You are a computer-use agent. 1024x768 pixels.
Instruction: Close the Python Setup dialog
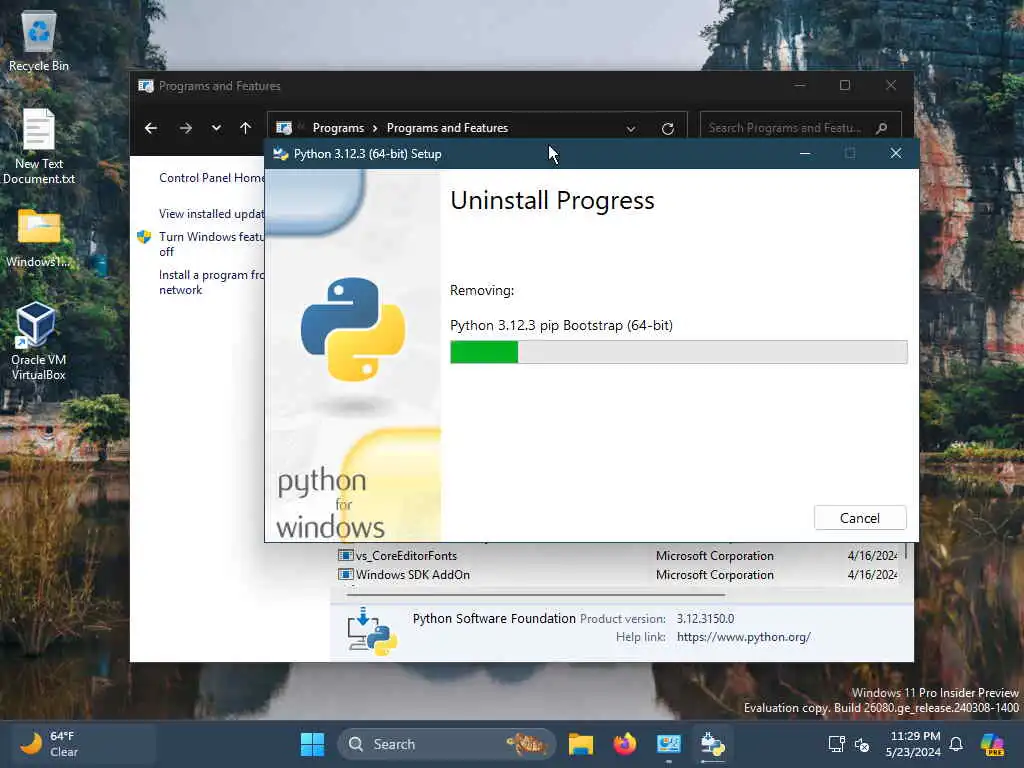tap(895, 153)
